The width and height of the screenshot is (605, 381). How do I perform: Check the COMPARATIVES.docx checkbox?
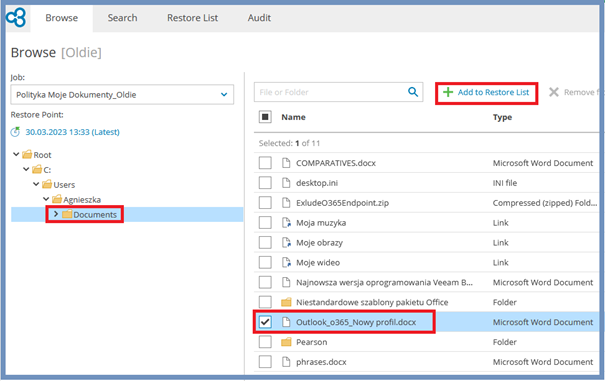point(265,163)
